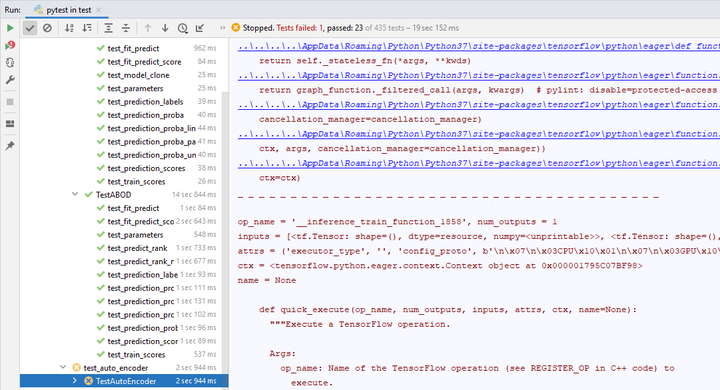The height and width of the screenshot is (390, 720).
Task: Expand all test nodes icon
Action: pos(108,28)
